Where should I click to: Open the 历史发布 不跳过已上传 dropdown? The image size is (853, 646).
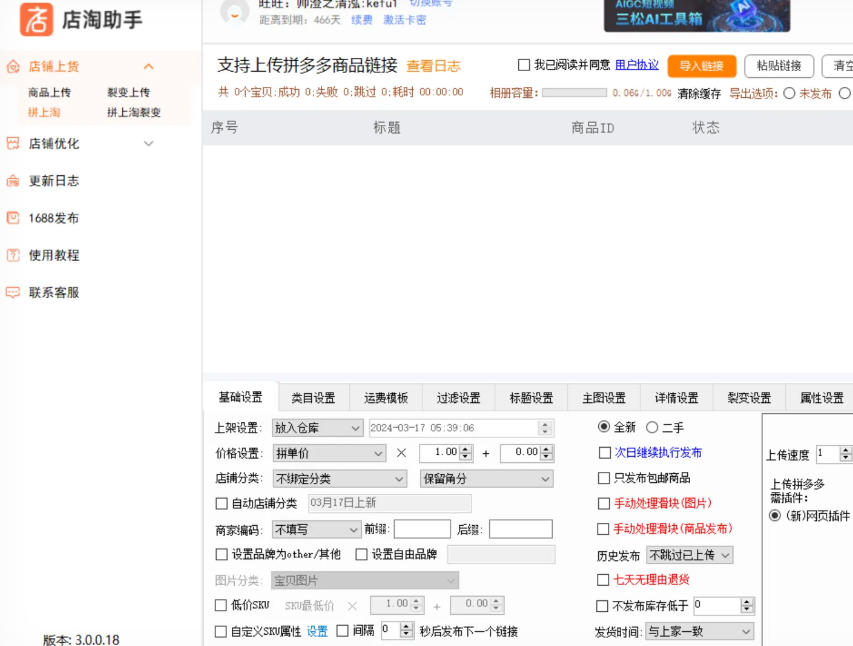pyautogui.click(x=692, y=557)
